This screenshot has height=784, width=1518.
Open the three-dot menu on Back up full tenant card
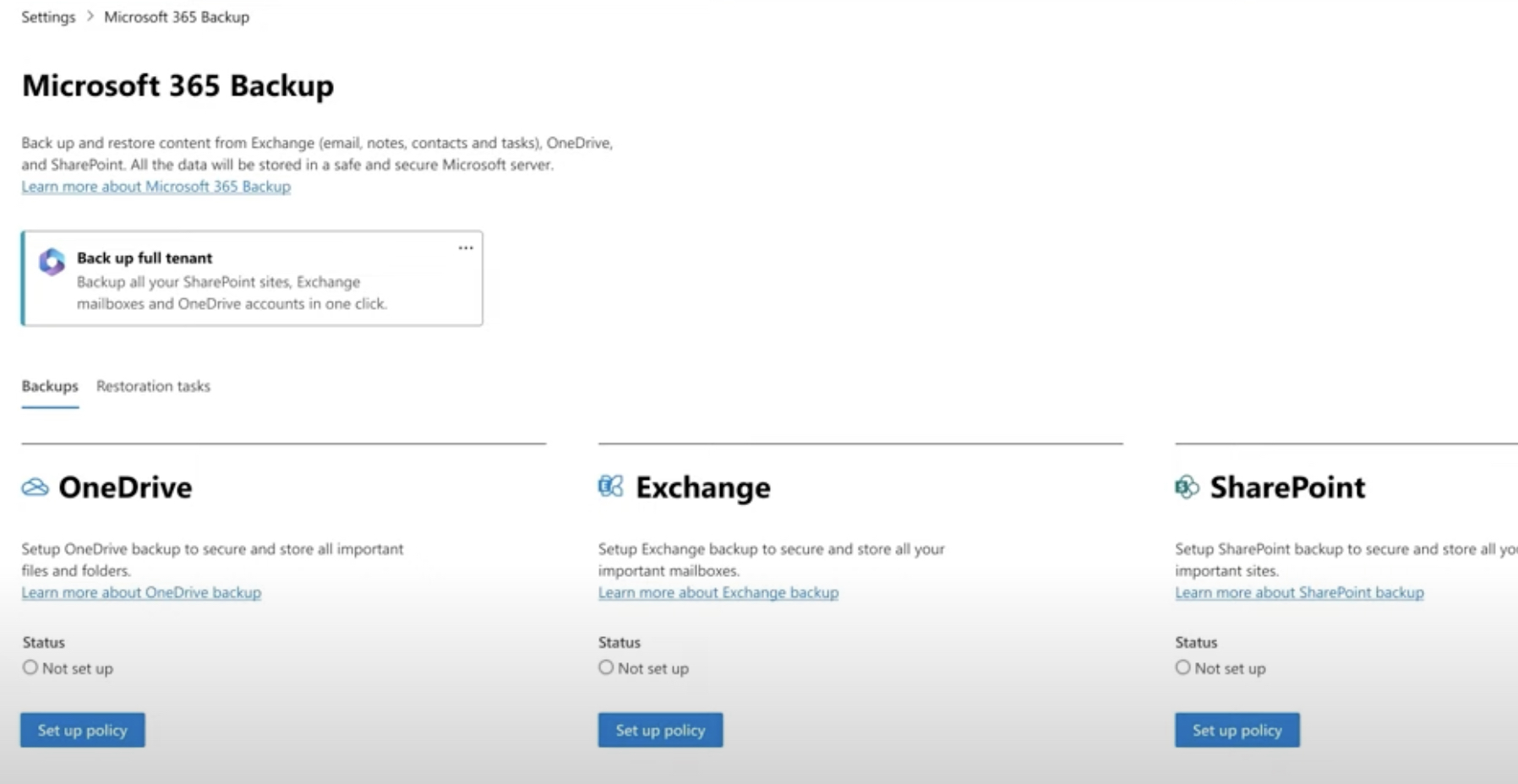[466, 248]
